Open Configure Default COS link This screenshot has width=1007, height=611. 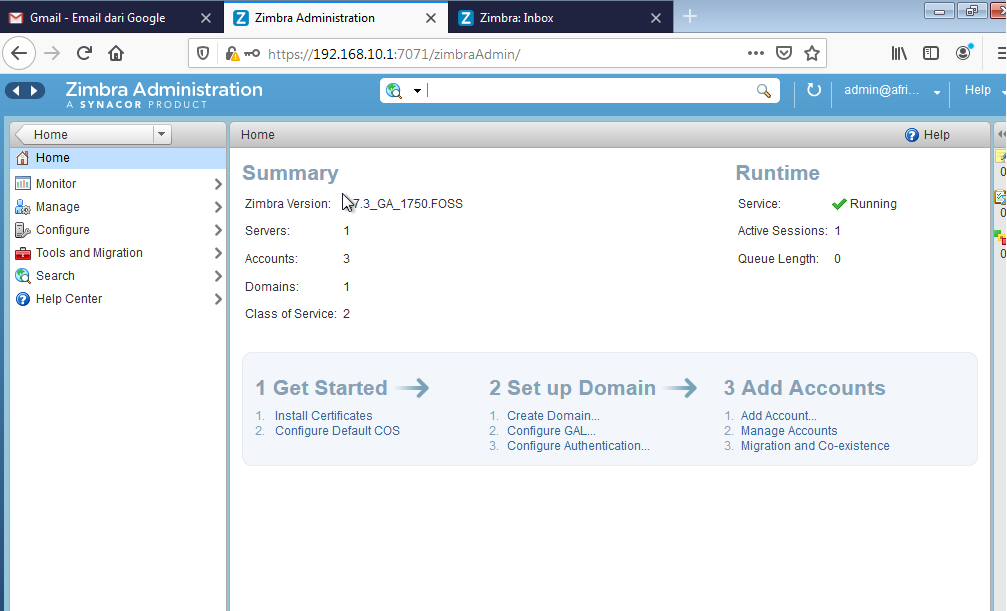(337, 430)
